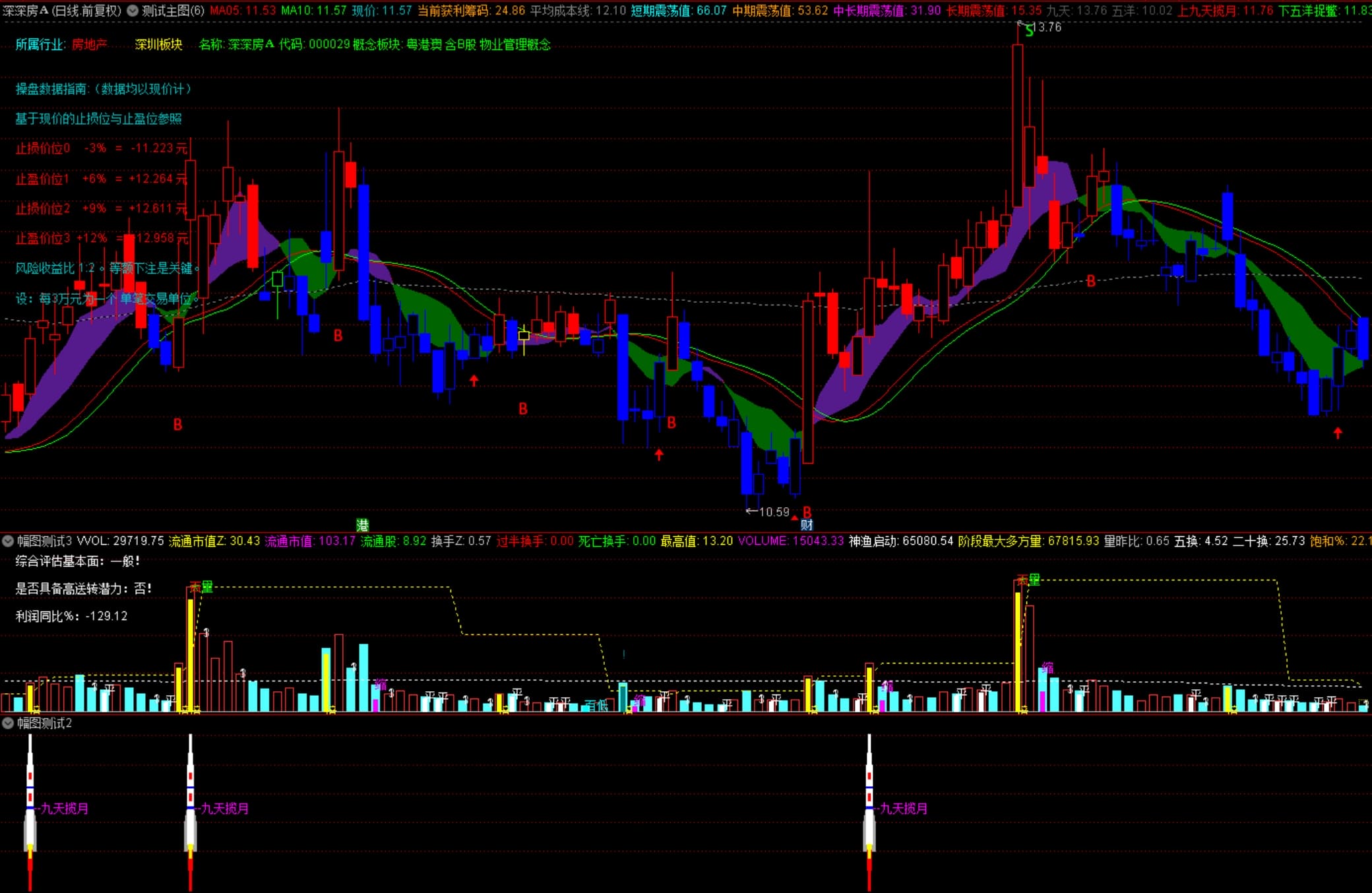
Task: Click the leftmost red B buy marker
Action: 177,425
